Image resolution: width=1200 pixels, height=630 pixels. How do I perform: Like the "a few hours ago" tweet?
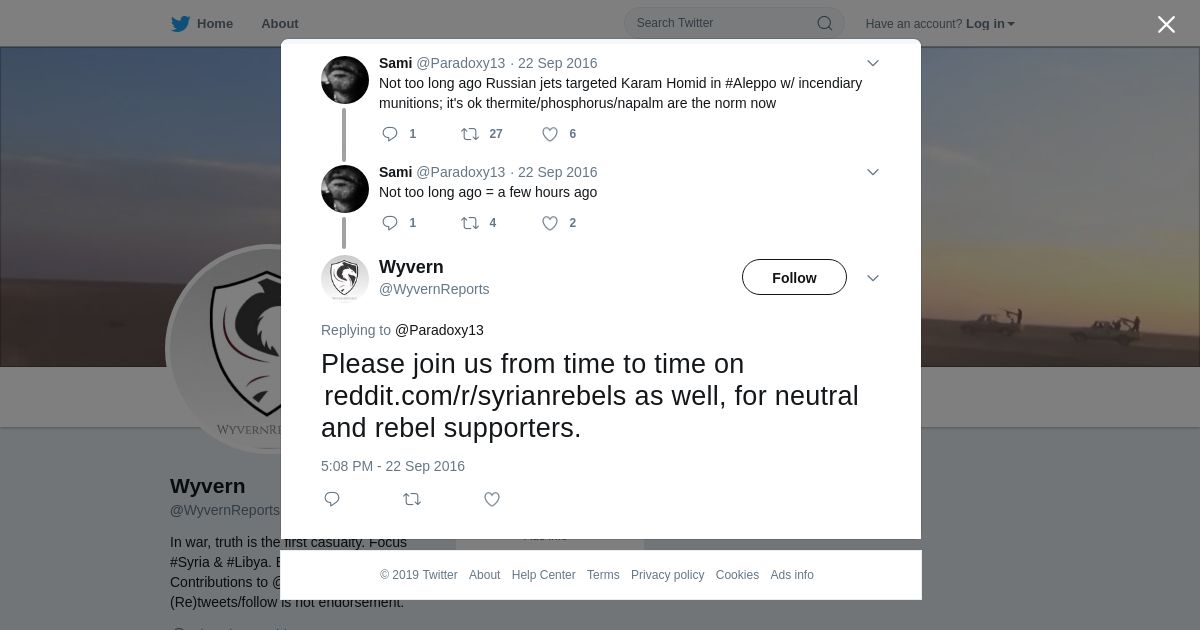550,223
